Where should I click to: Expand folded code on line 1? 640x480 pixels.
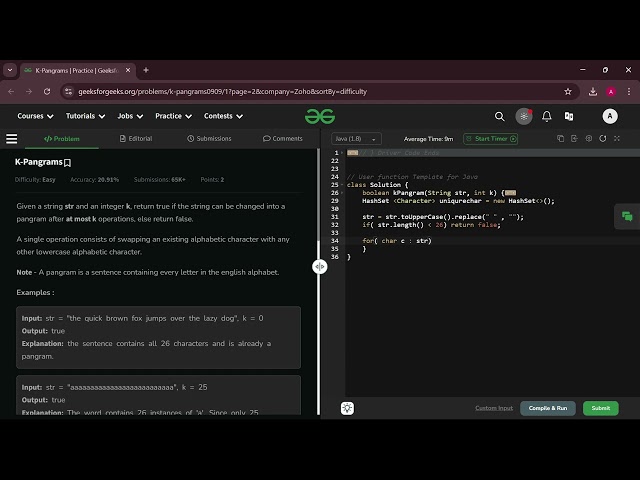353,153
